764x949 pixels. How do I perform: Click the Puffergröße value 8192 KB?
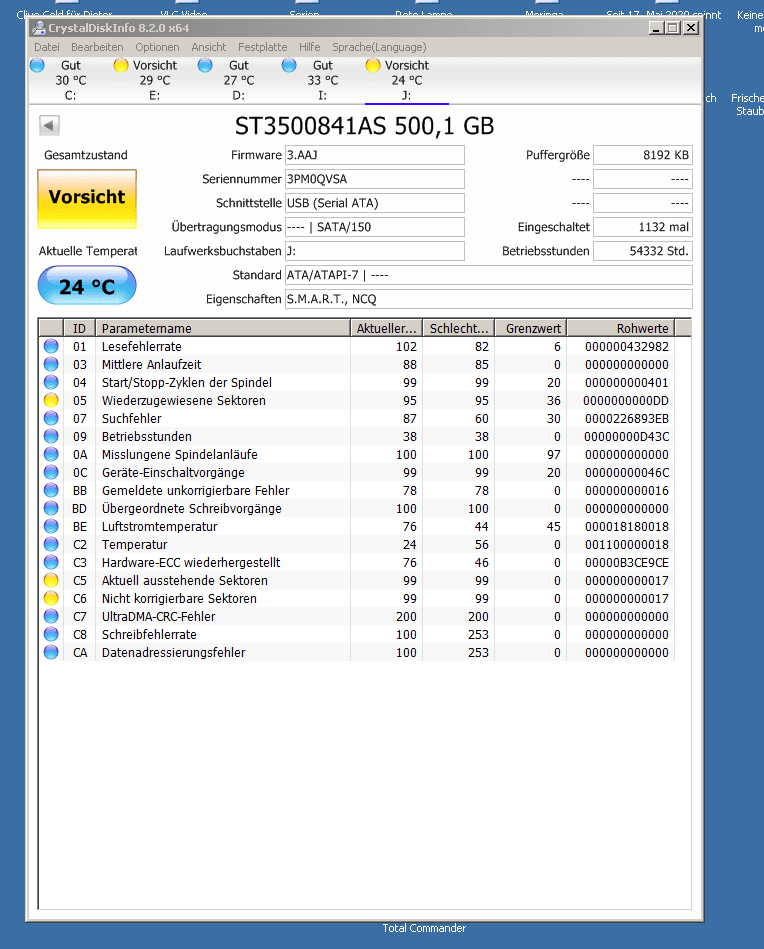coord(643,155)
